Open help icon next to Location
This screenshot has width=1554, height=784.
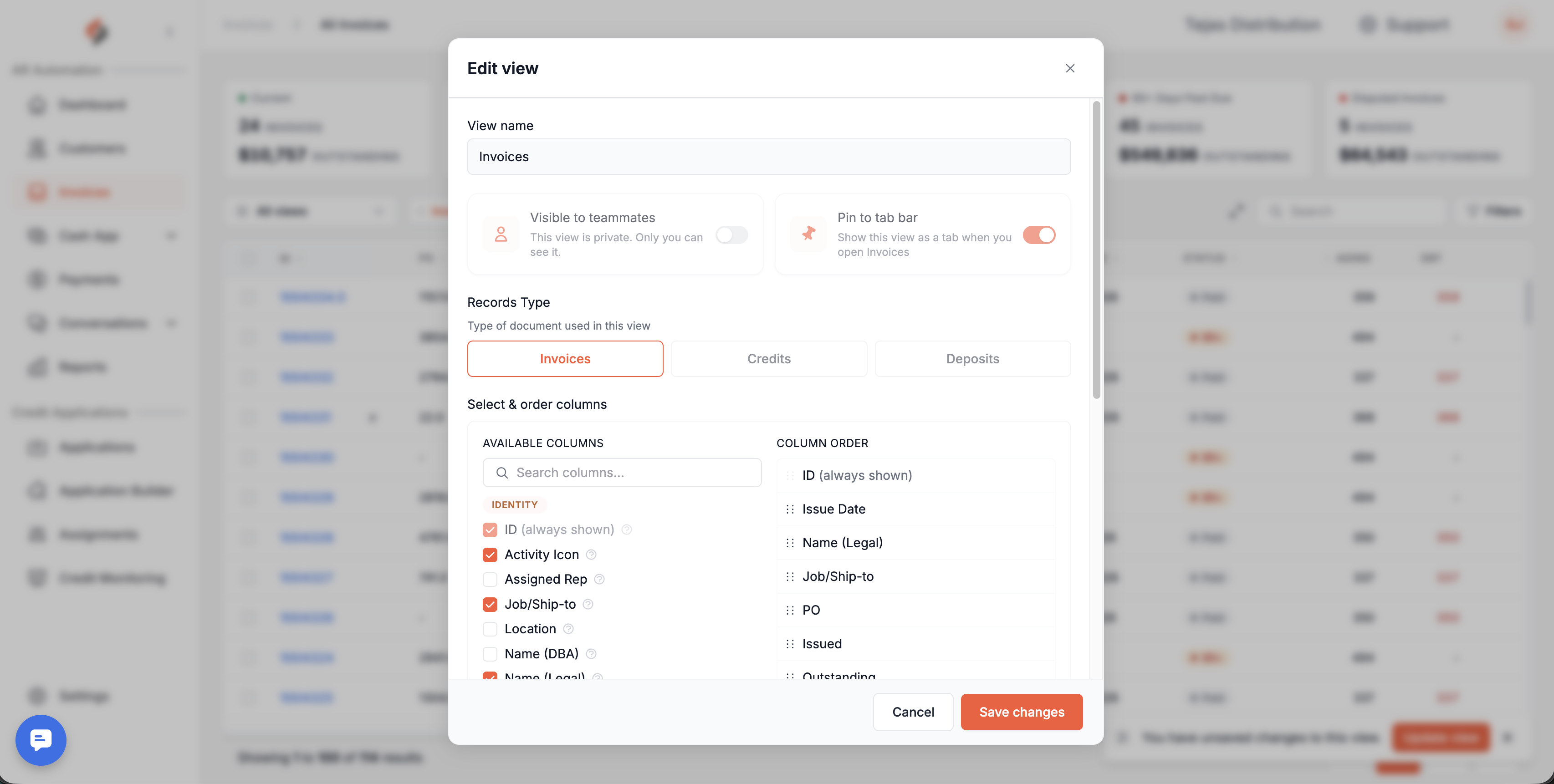(568, 629)
